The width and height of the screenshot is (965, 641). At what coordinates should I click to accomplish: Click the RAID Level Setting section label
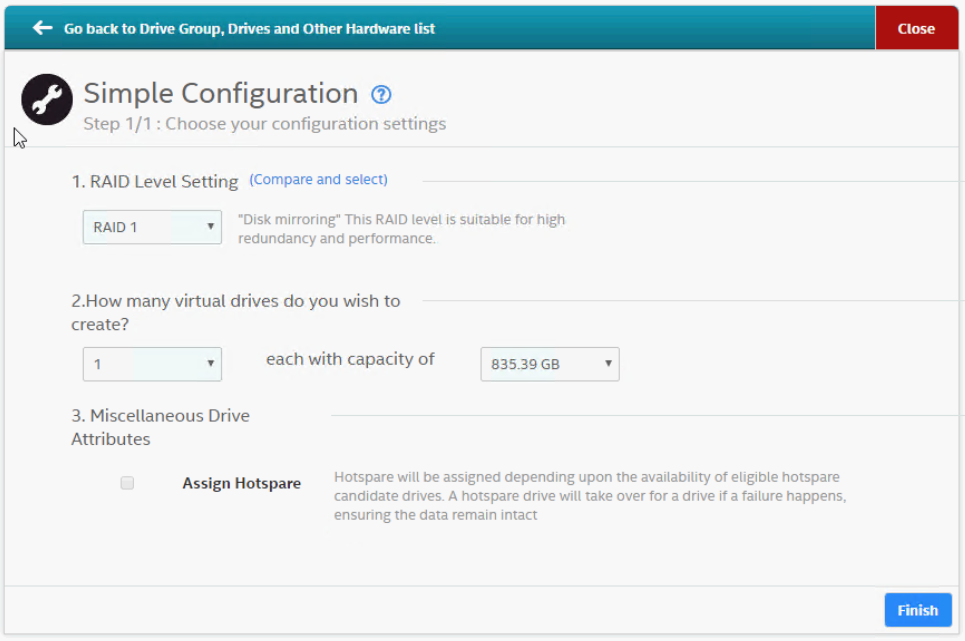155,181
